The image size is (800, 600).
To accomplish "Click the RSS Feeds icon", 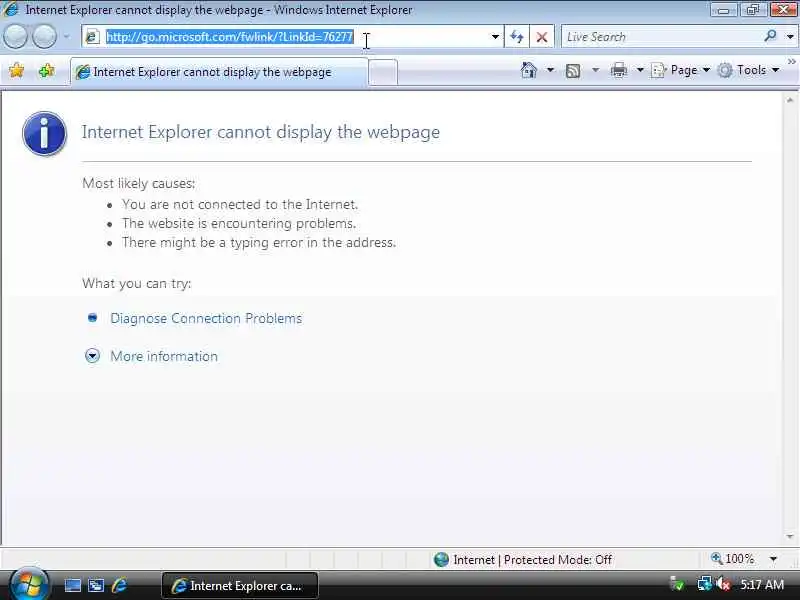I will pos(573,70).
